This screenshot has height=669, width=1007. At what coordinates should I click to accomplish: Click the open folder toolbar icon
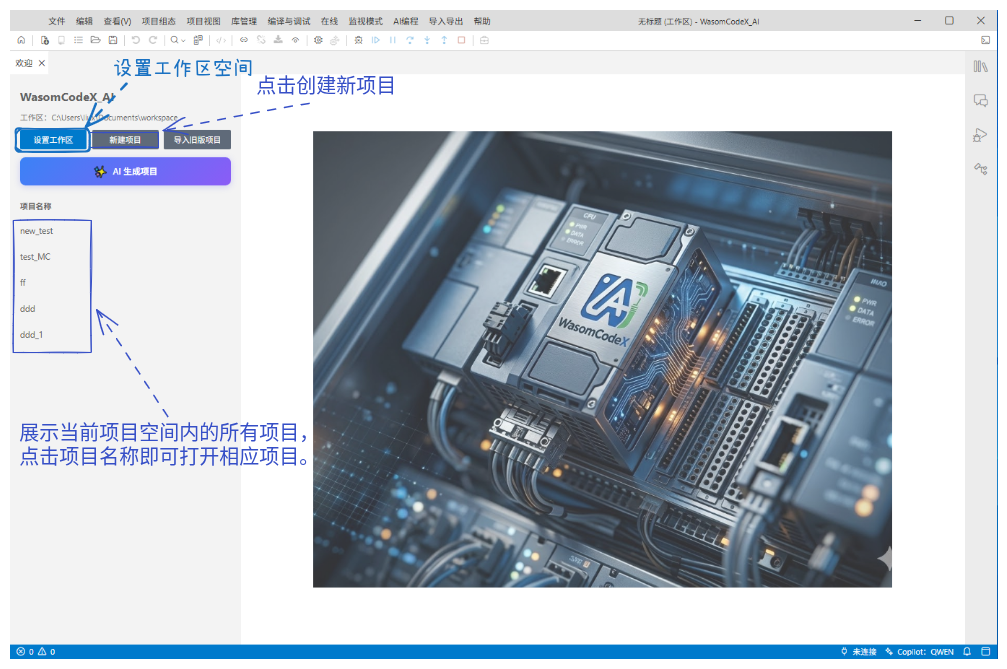pyautogui.click(x=96, y=40)
